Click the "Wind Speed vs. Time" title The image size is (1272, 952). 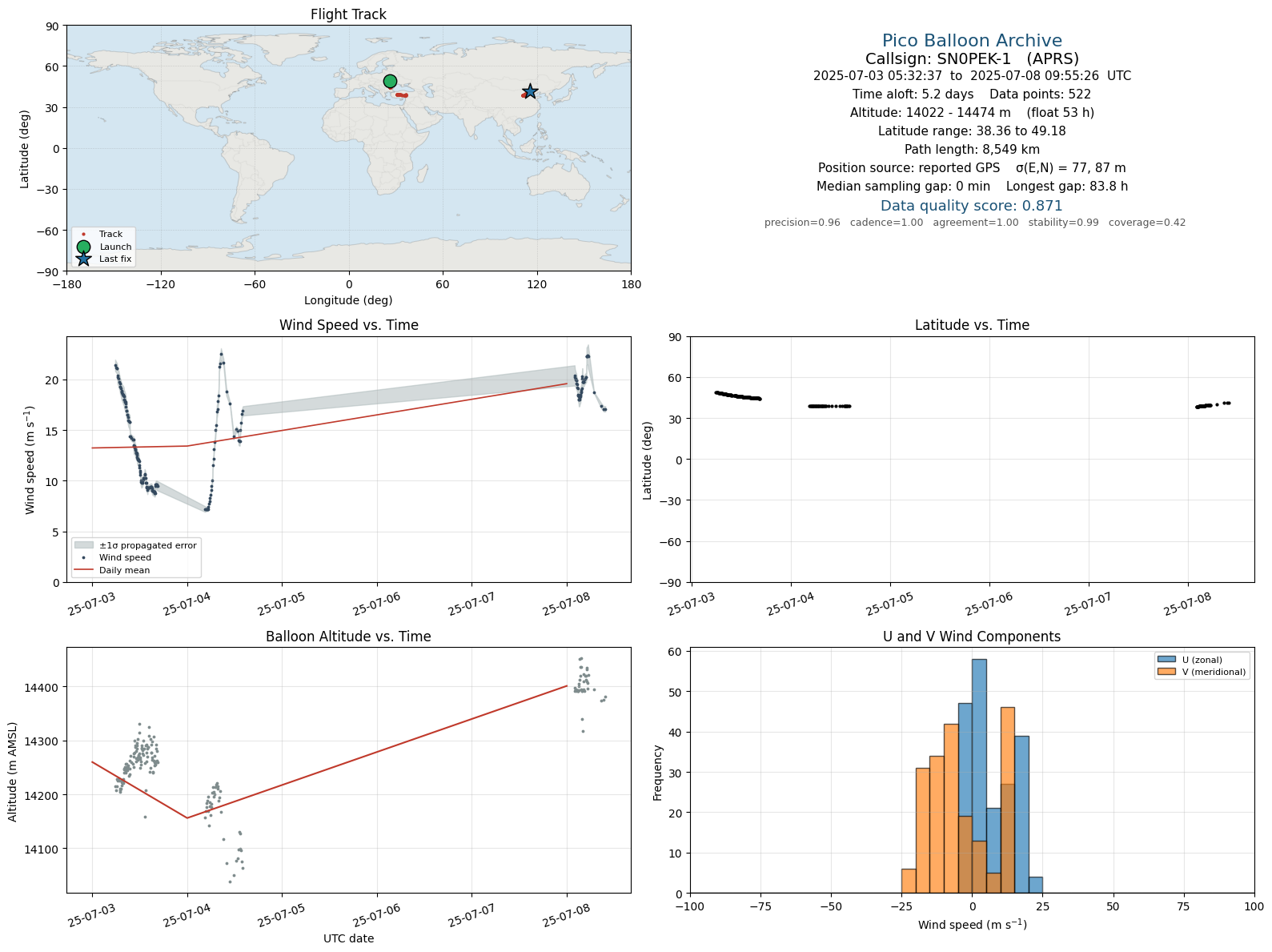(348, 325)
